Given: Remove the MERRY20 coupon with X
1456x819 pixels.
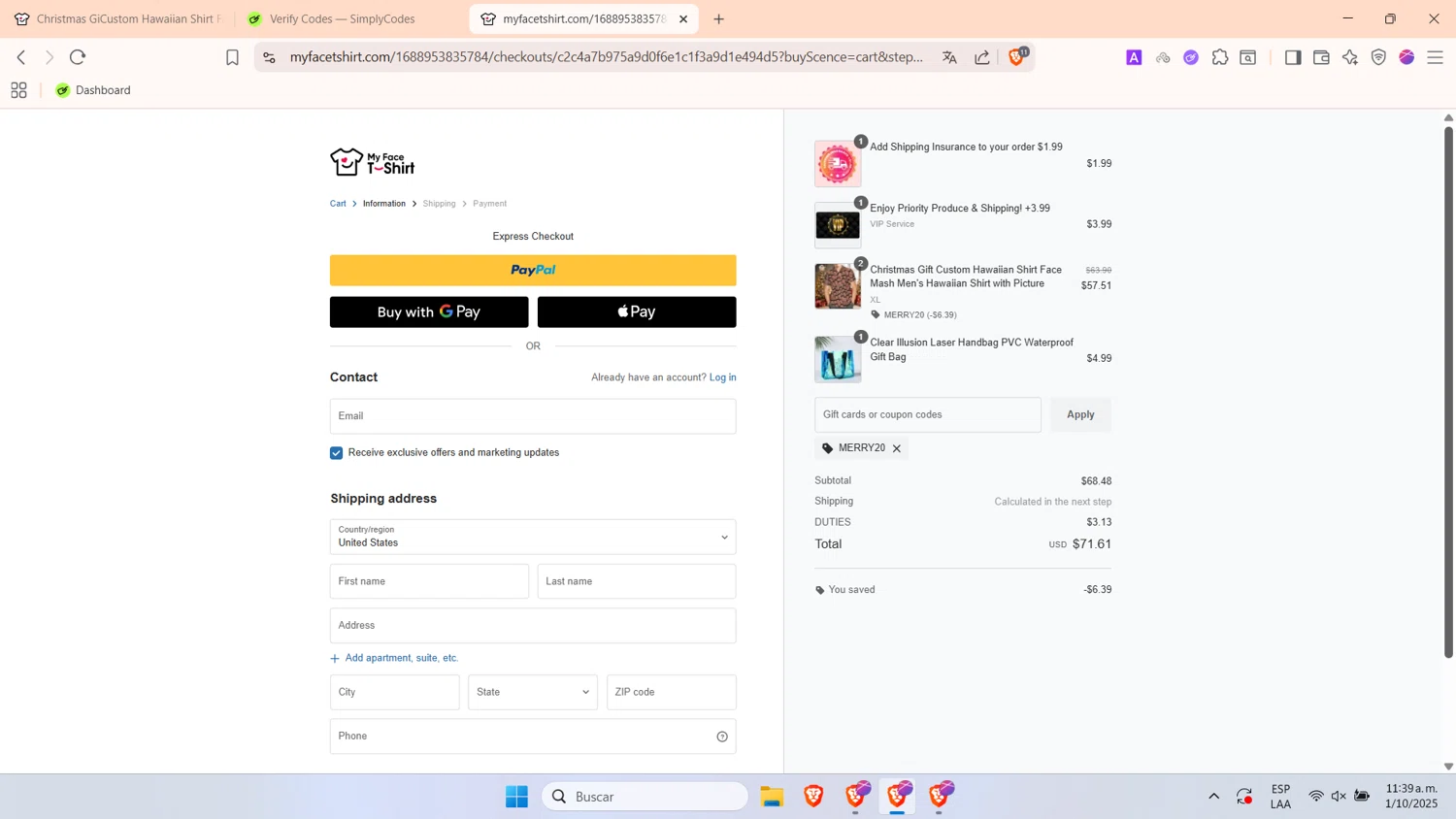Looking at the screenshot, I should (x=897, y=448).
